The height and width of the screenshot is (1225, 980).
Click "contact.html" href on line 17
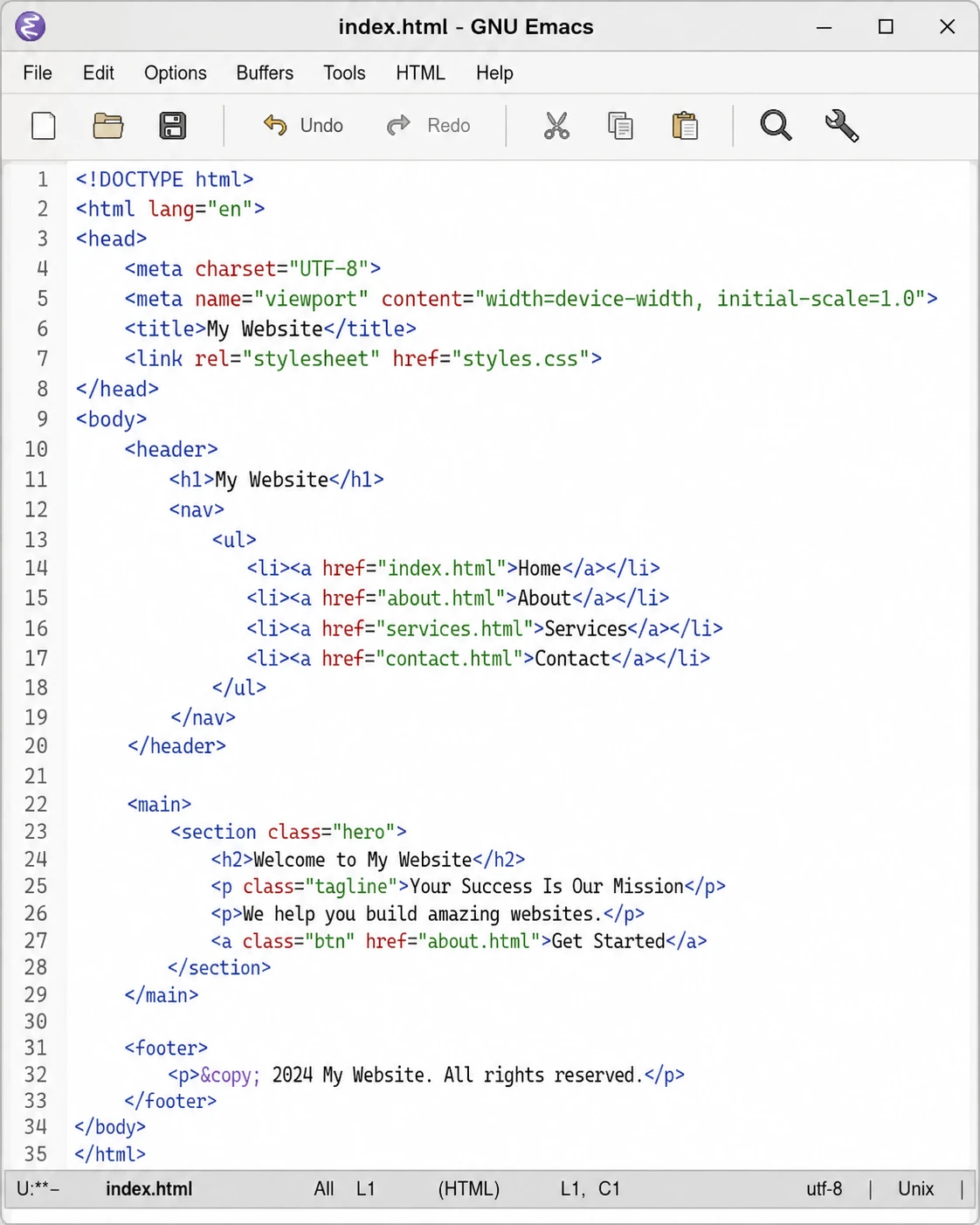455,659
